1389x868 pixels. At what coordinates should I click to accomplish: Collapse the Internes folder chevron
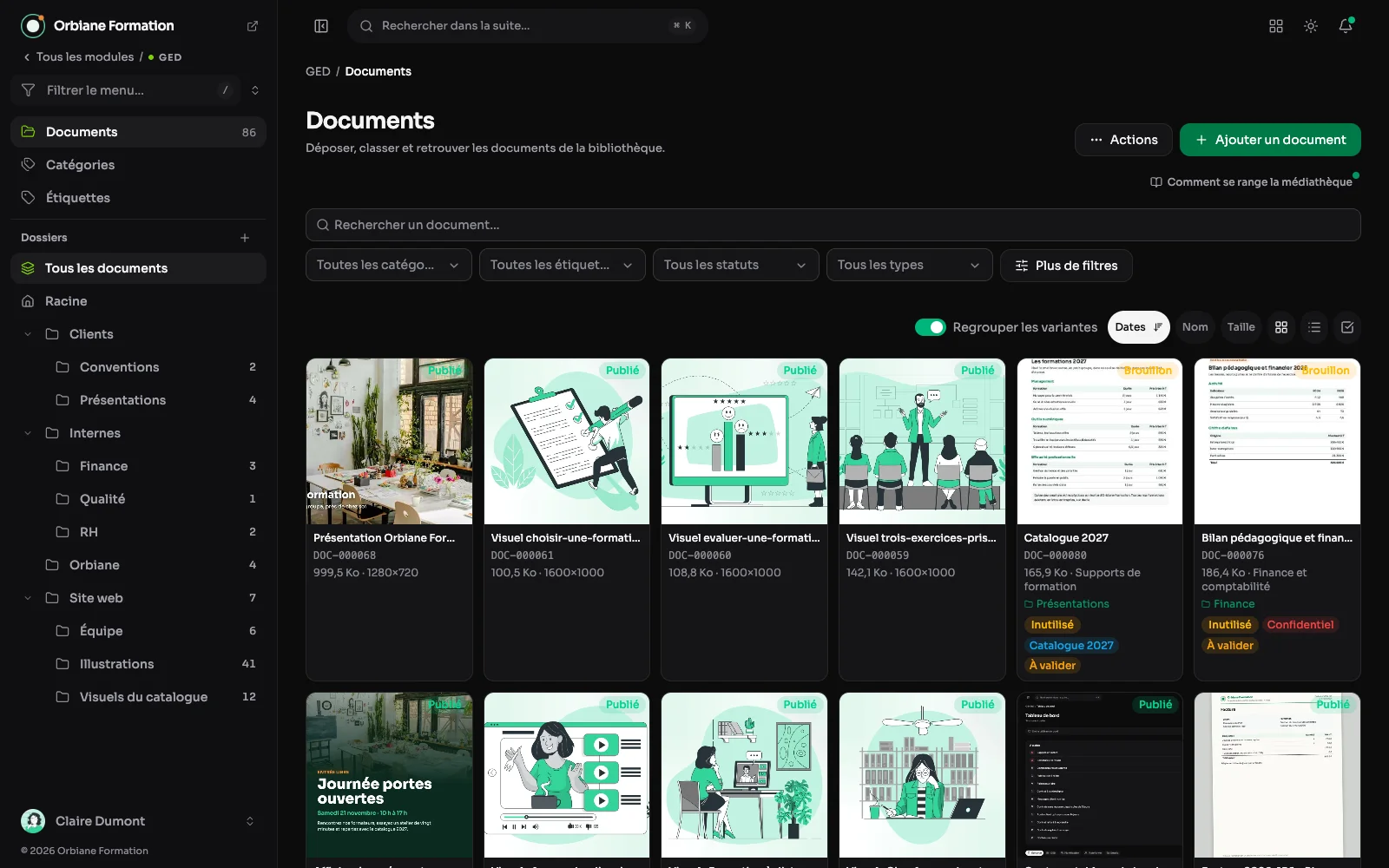click(x=28, y=433)
